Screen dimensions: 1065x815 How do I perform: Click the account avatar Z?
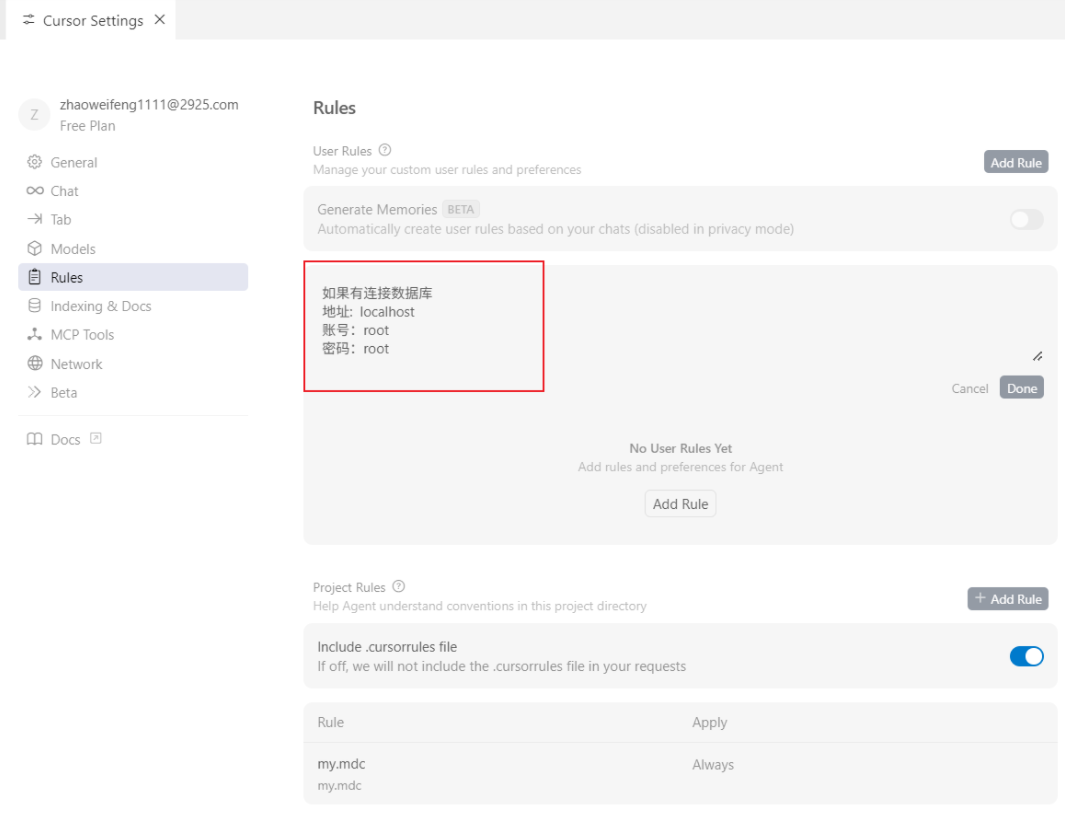click(34, 115)
